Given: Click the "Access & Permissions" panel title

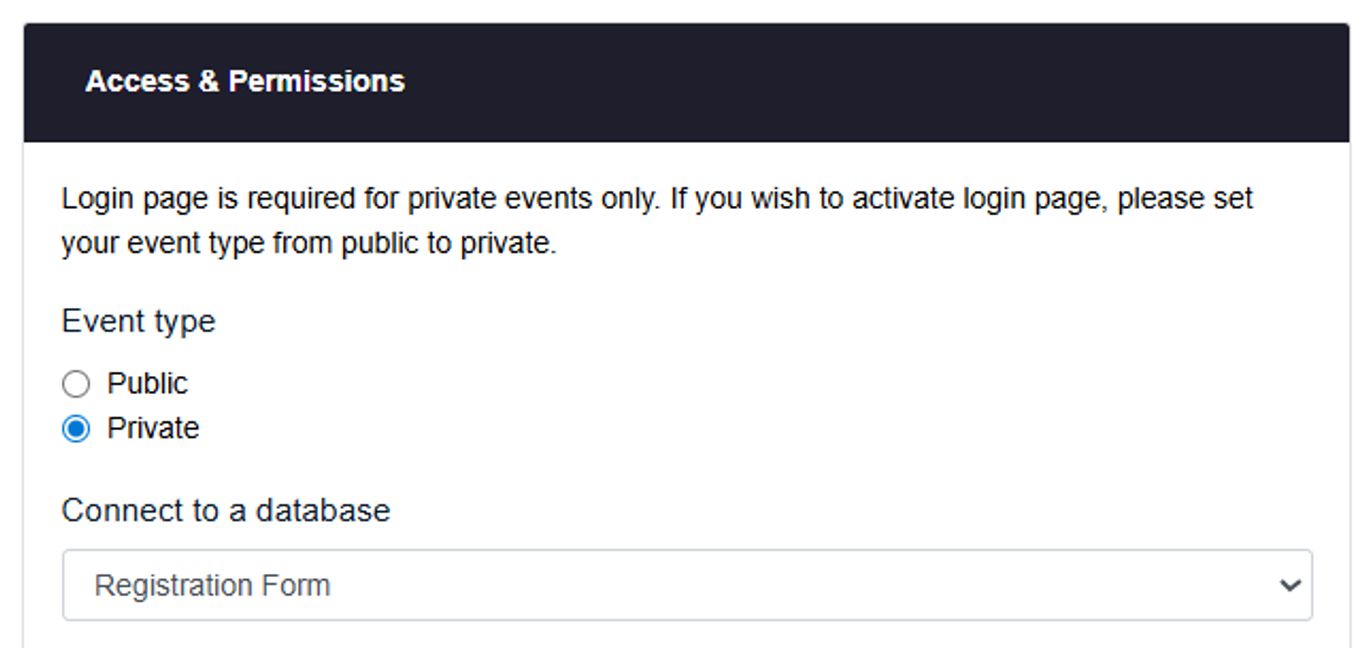Looking at the screenshot, I should coord(245,81).
